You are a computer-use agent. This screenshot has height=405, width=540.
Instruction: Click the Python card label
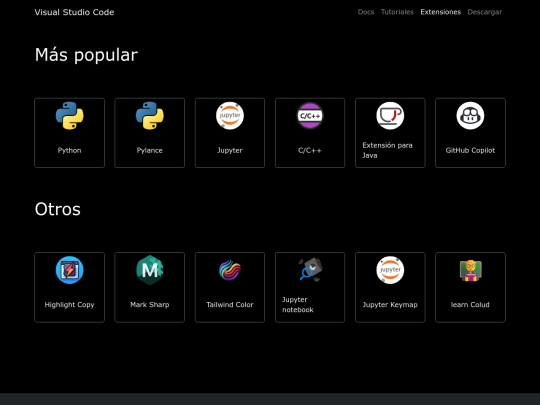[70, 150]
